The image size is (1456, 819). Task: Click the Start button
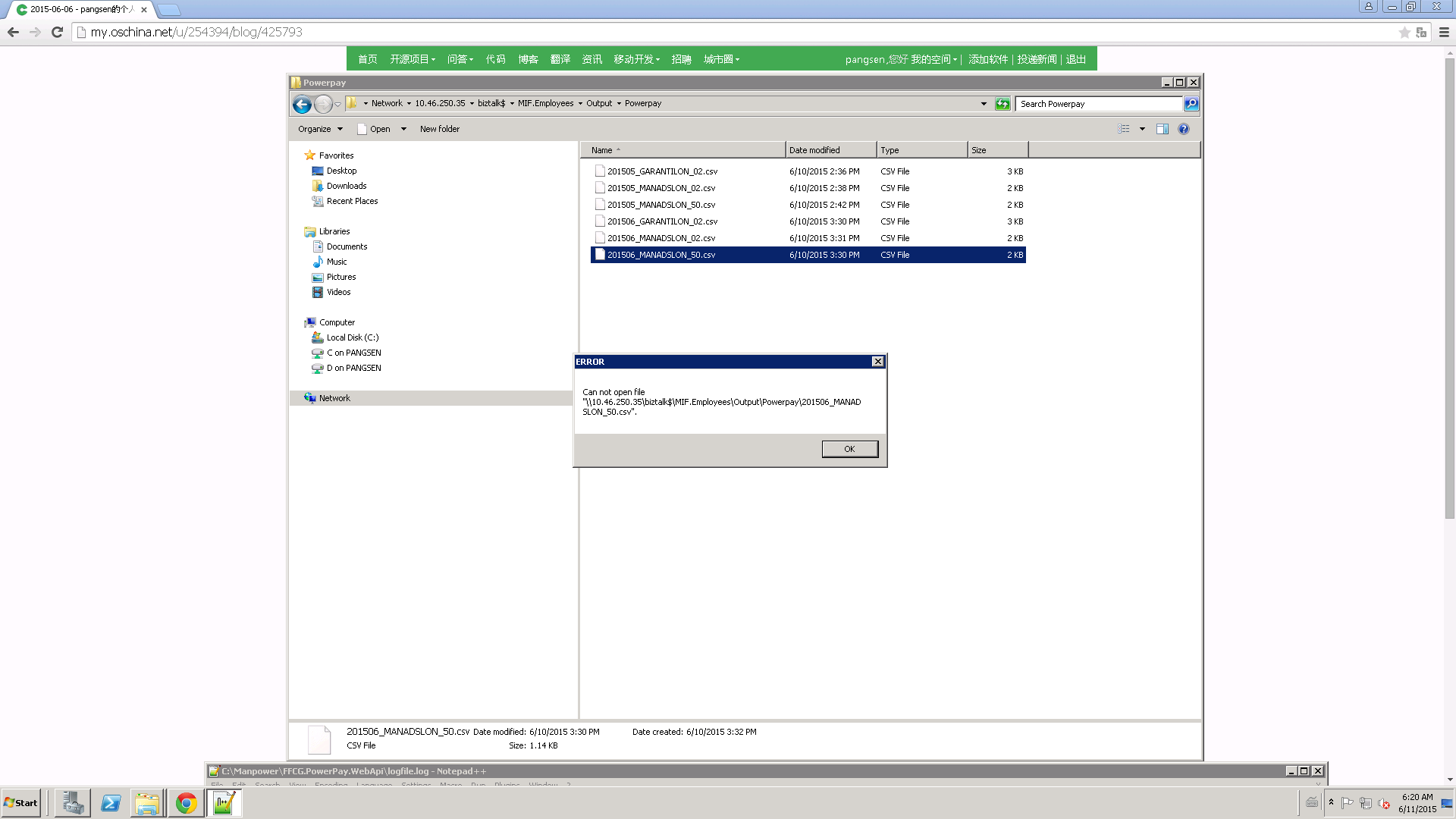pos(20,803)
